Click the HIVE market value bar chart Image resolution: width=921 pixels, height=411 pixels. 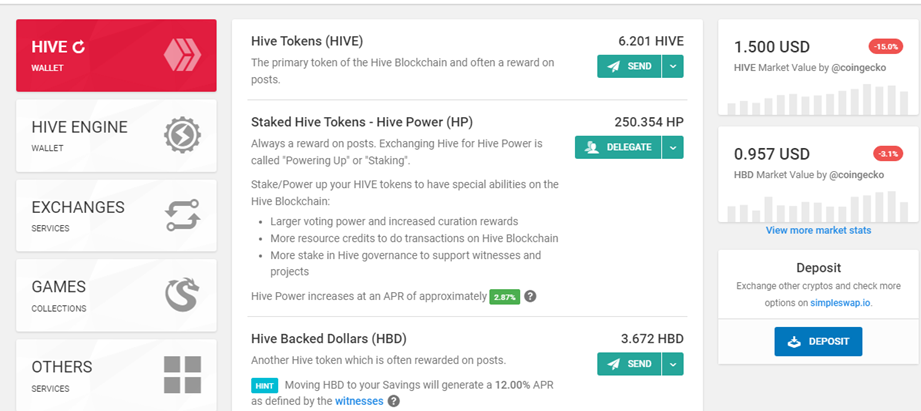(818, 100)
